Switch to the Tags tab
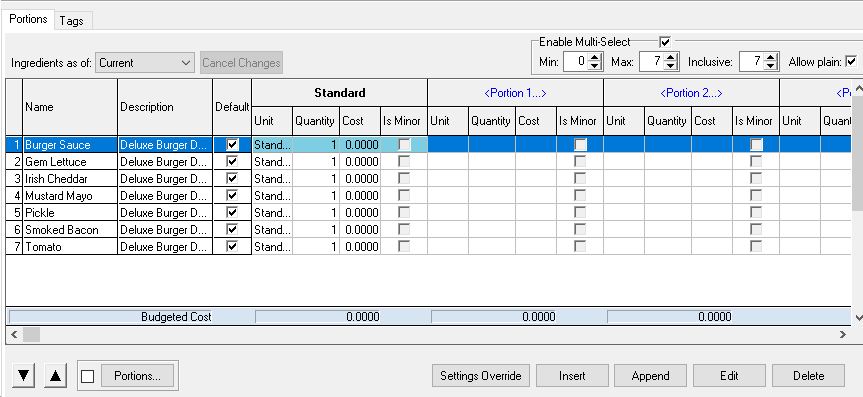The height and width of the screenshot is (397, 863). tap(72, 21)
